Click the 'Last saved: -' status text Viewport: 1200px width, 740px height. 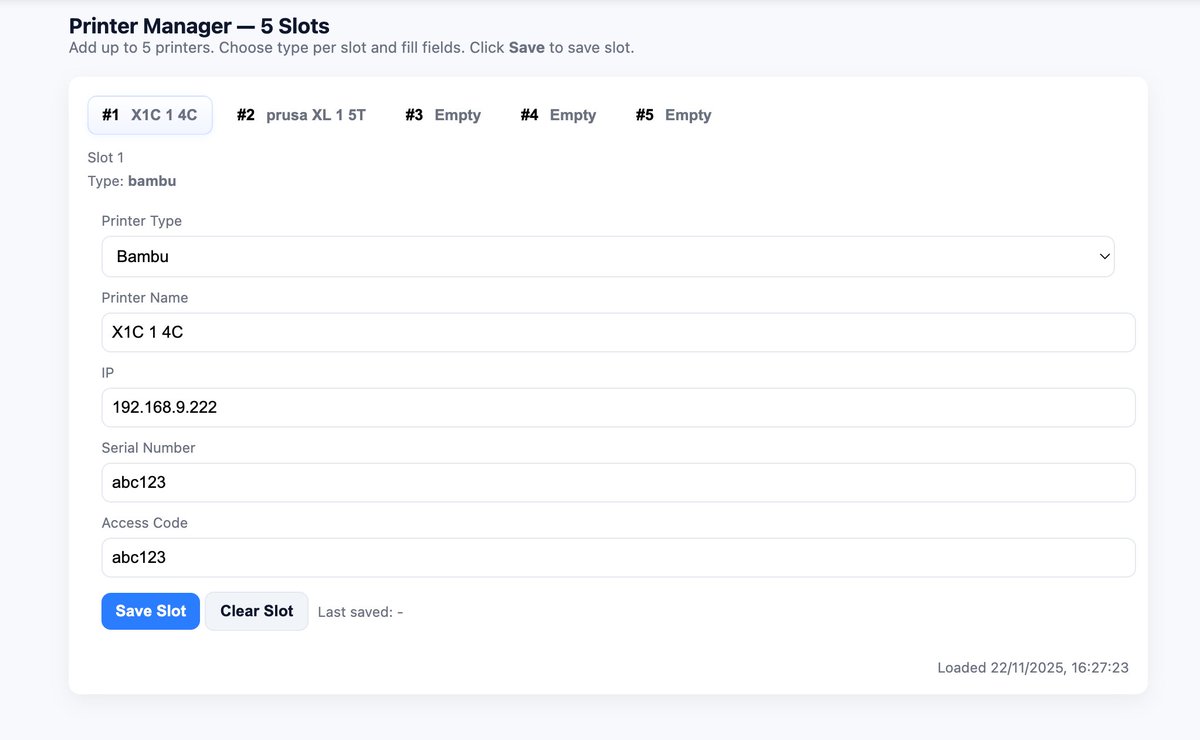pyautogui.click(x=360, y=612)
